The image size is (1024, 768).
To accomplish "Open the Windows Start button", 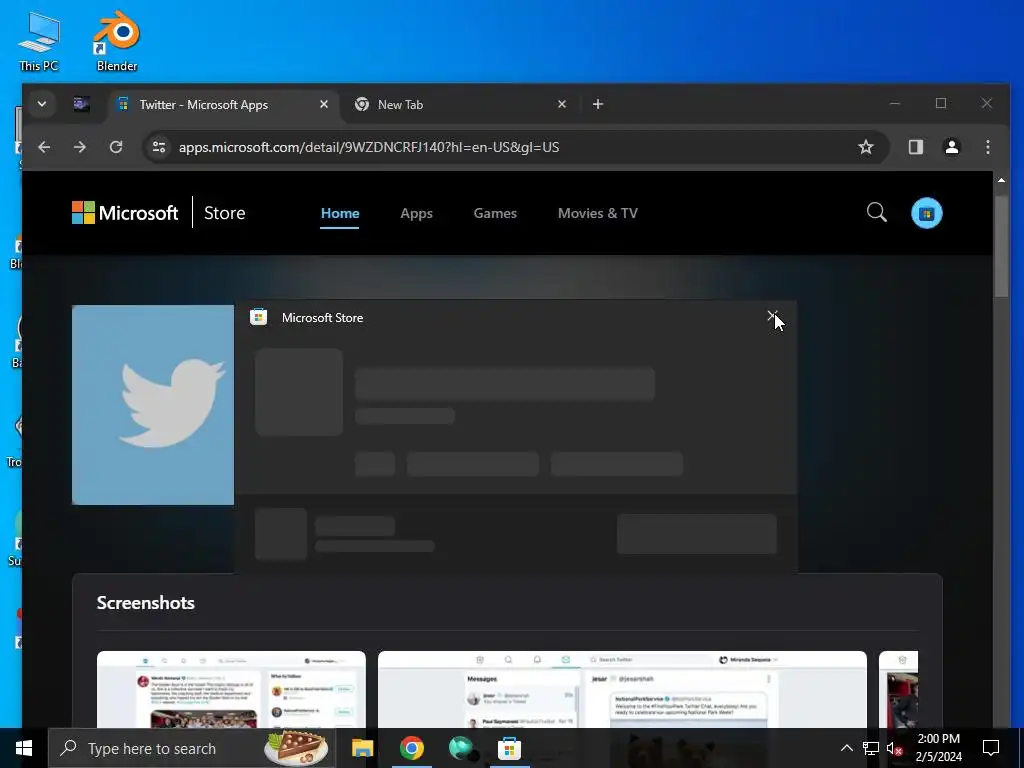I will click(x=24, y=748).
